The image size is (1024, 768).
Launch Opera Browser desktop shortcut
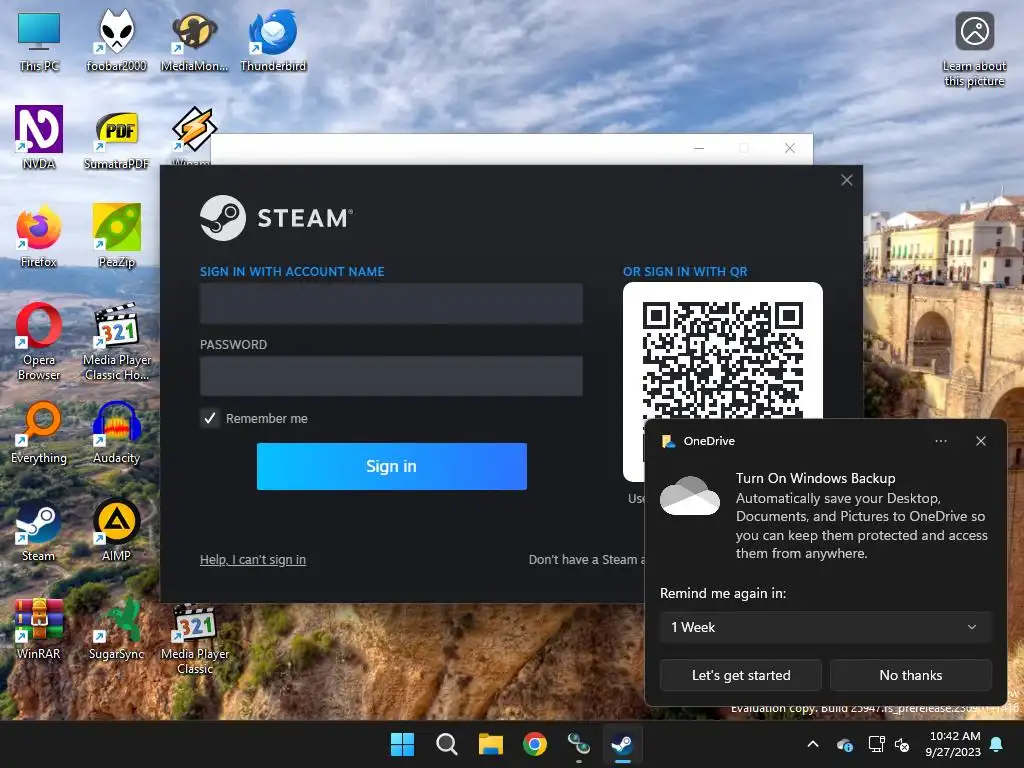(39, 341)
